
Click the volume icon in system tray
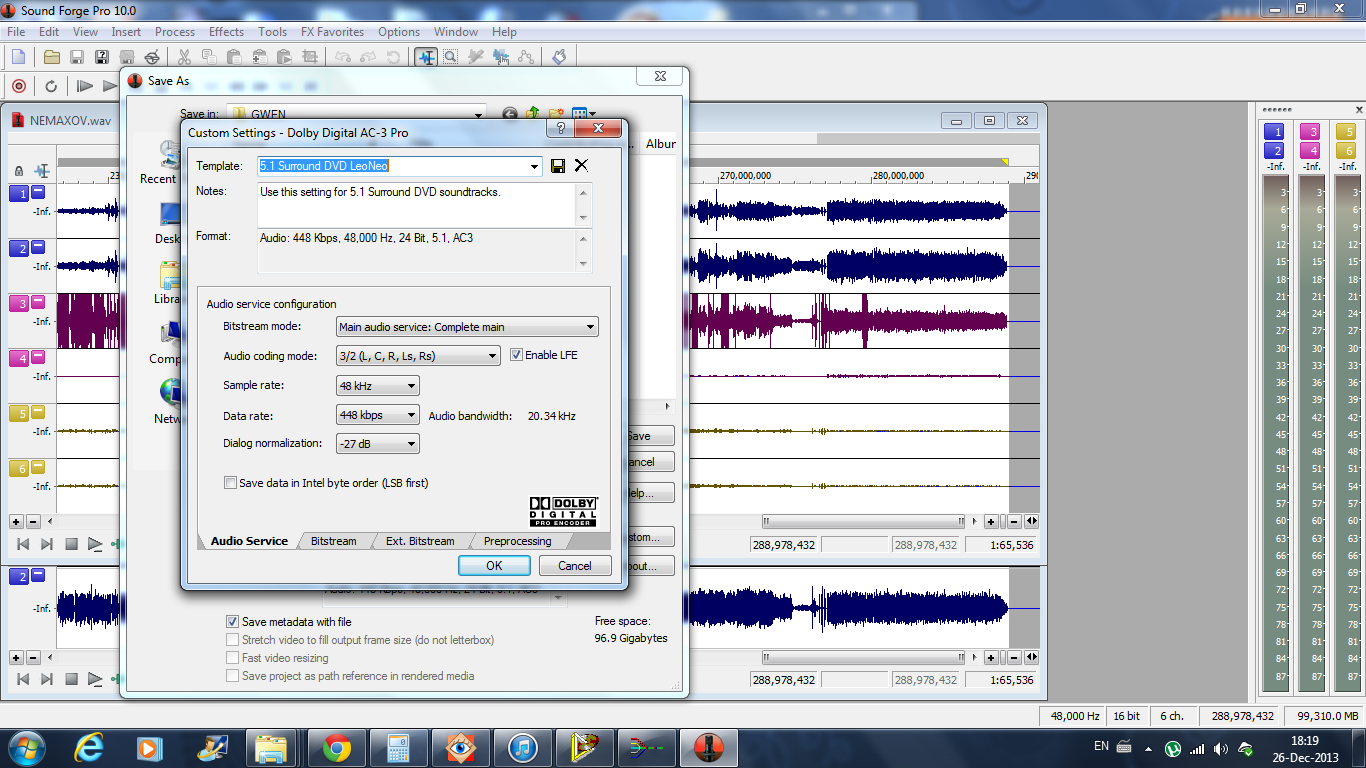(x=1221, y=748)
